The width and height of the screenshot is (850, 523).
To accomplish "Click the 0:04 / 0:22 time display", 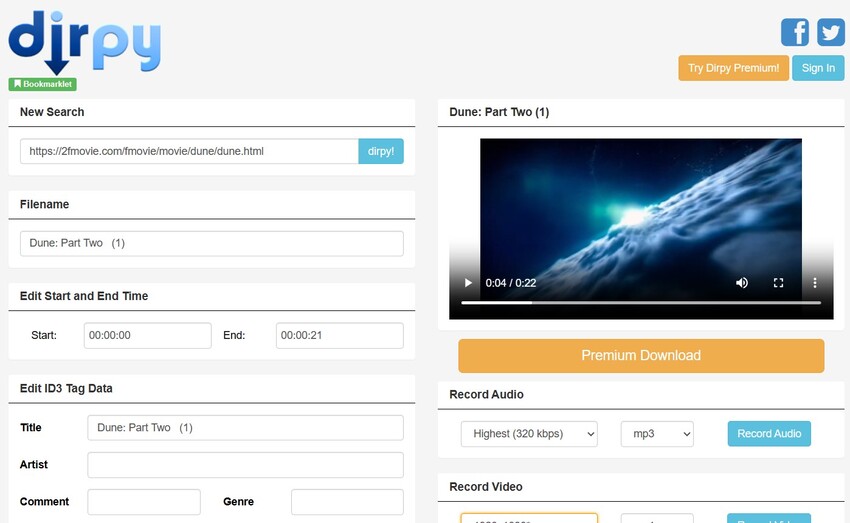I will pyautogui.click(x=511, y=283).
